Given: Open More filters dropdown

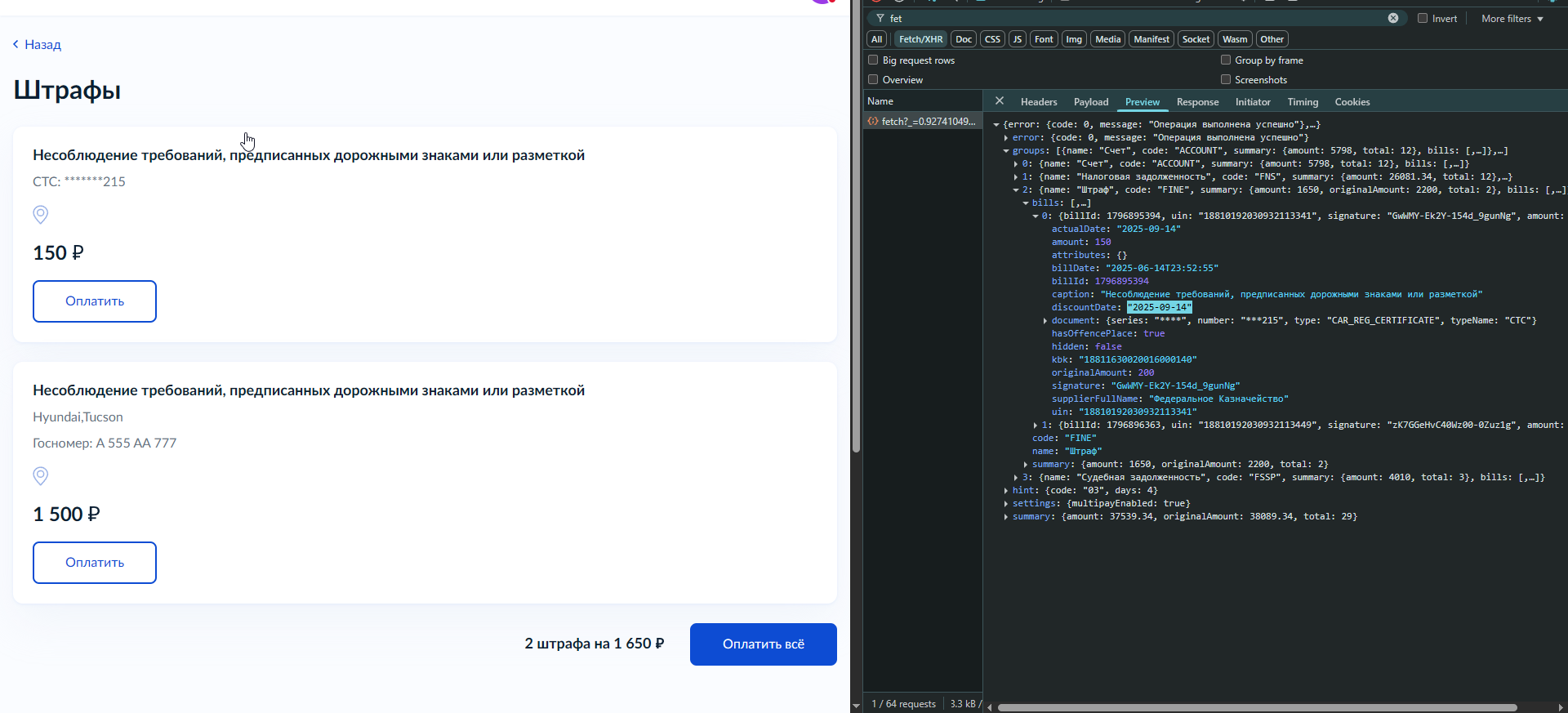Looking at the screenshot, I should [1512, 18].
